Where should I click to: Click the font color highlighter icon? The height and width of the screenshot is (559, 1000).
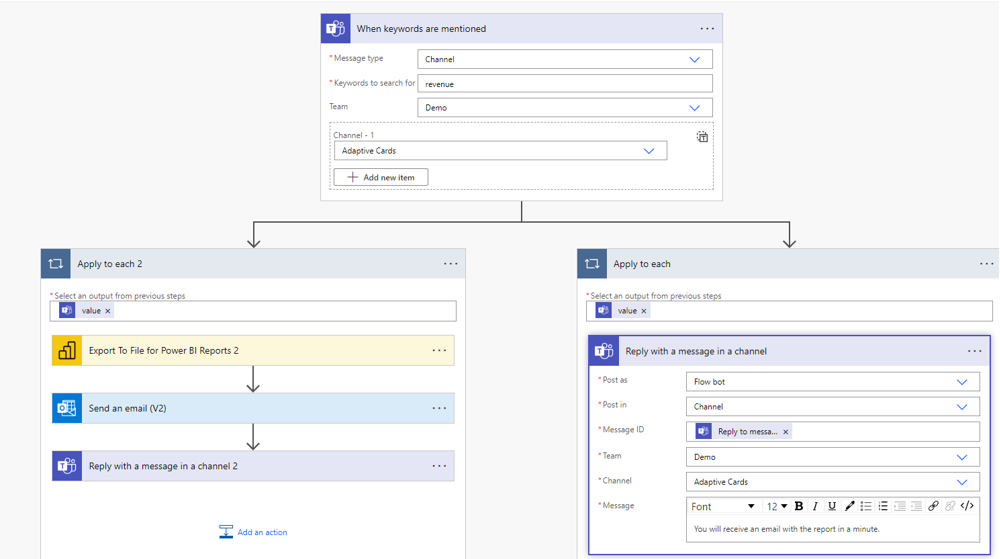point(849,506)
